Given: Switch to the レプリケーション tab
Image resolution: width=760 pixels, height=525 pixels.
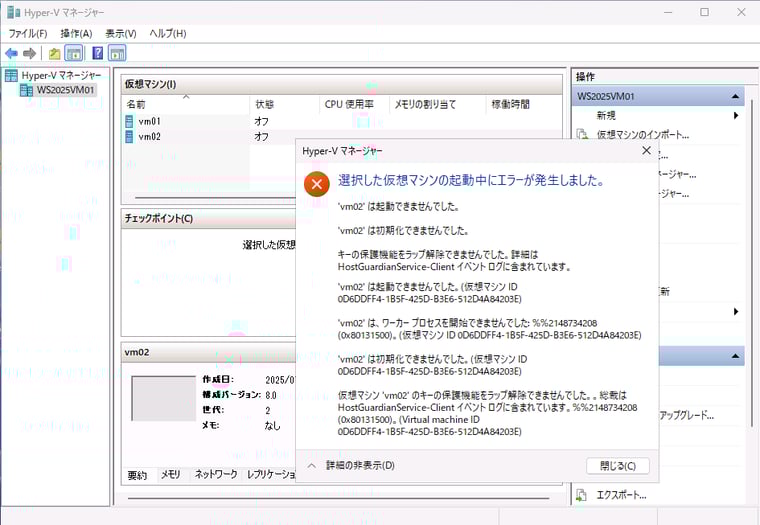Looking at the screenshot, I should 270,475.
